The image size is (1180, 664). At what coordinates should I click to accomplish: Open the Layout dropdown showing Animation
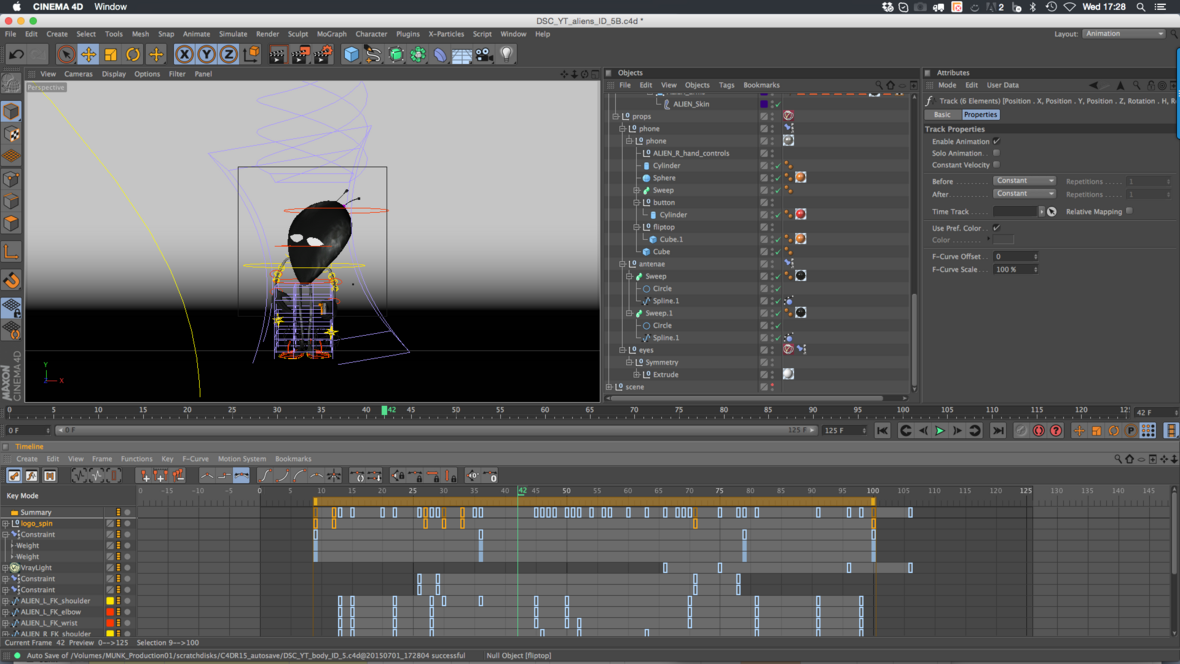pyautogui.click(x=1124, y=34)
